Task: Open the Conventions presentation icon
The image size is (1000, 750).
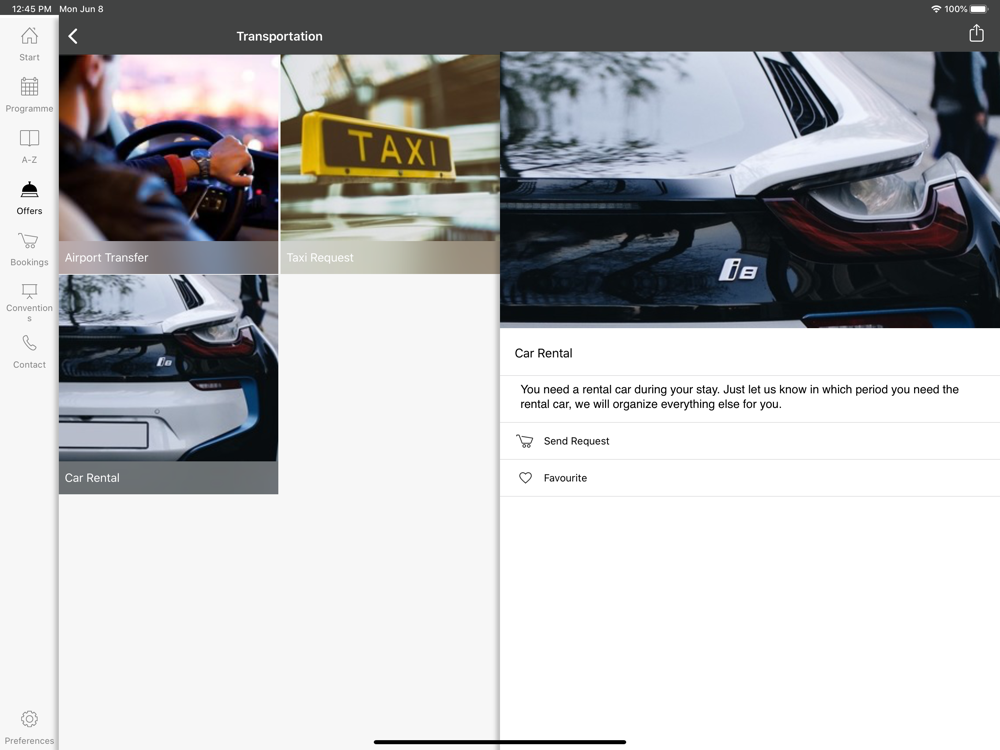Action: coord(29,291)
